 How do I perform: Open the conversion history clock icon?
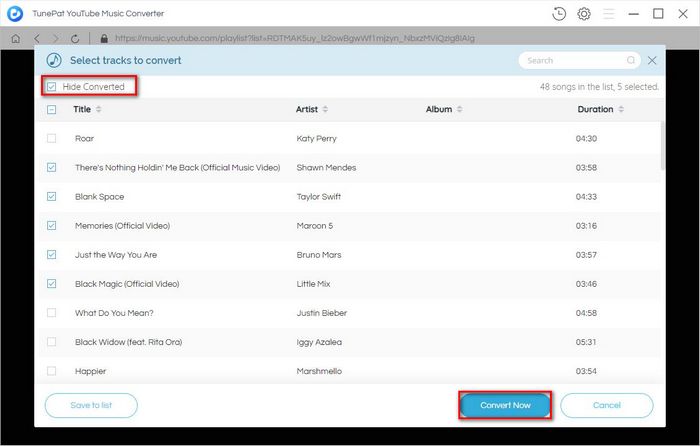(559, 14)
